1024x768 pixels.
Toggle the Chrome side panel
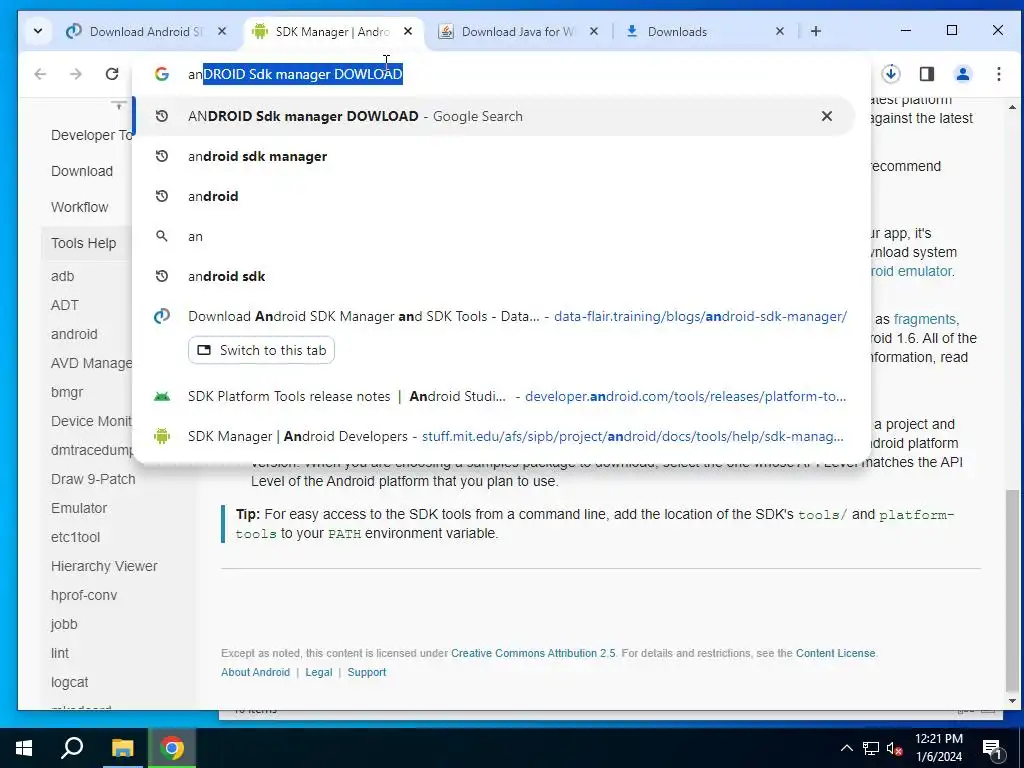coord(927,74)
